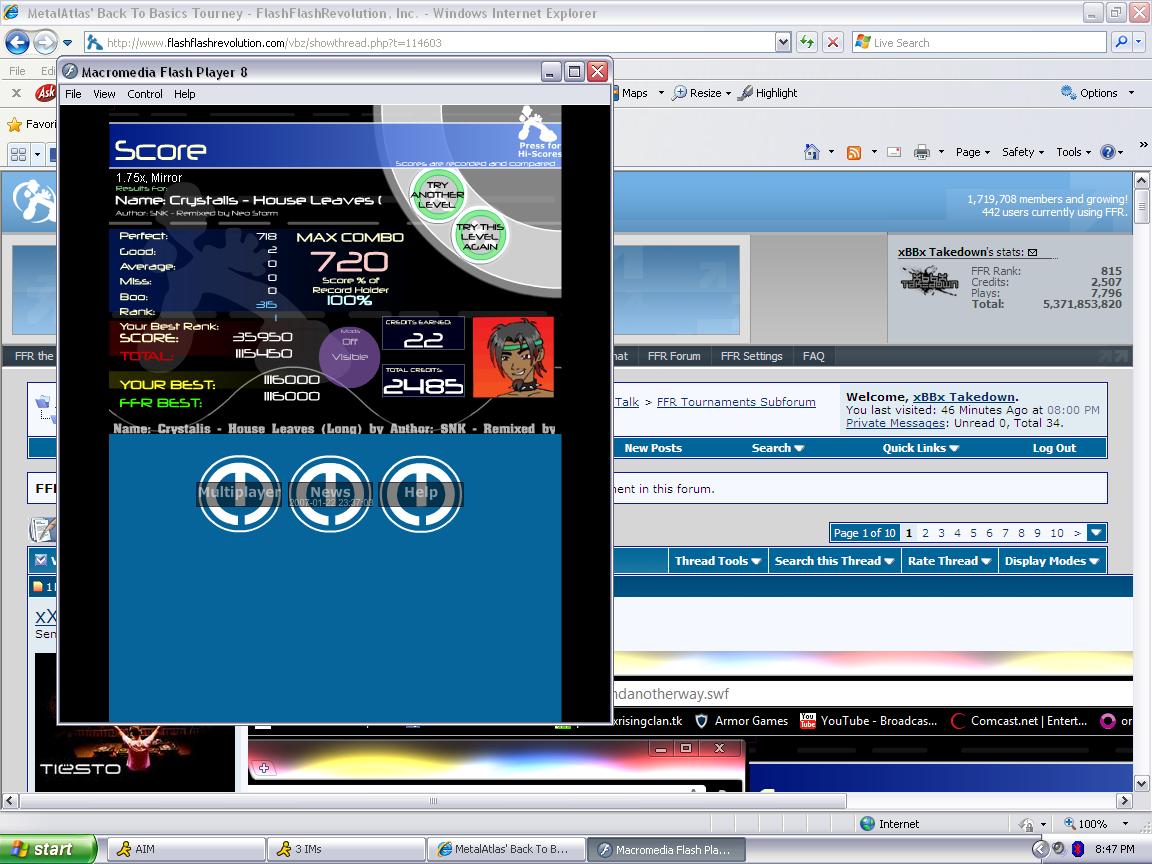
Task: Click the Ask toolbar logo icon
Action: 46,93
